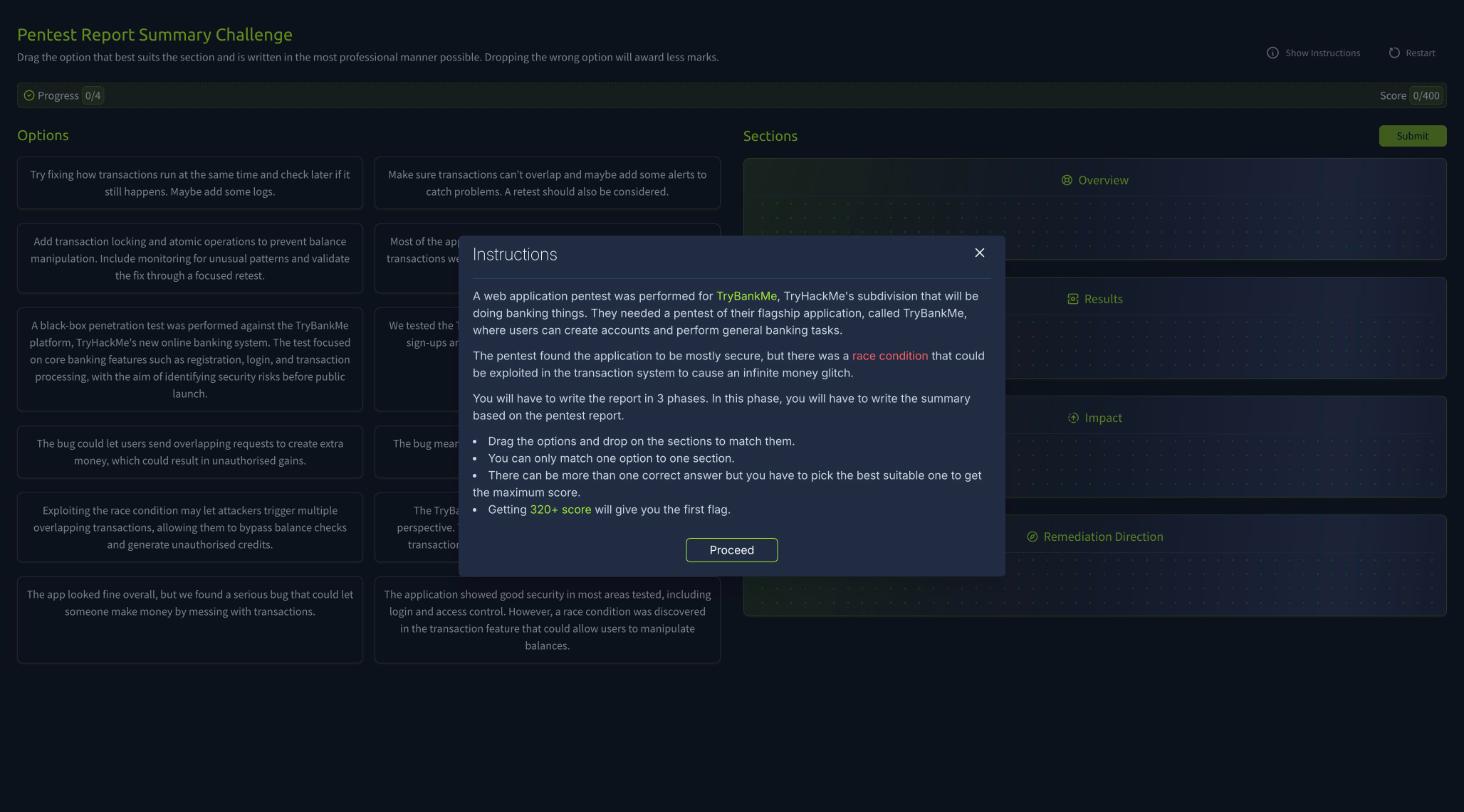This screenshot has width=1464, height=812.
Task: Click the green 'TryBankMe' highlighted text in dialog
Action: click(x=746, y=296)
